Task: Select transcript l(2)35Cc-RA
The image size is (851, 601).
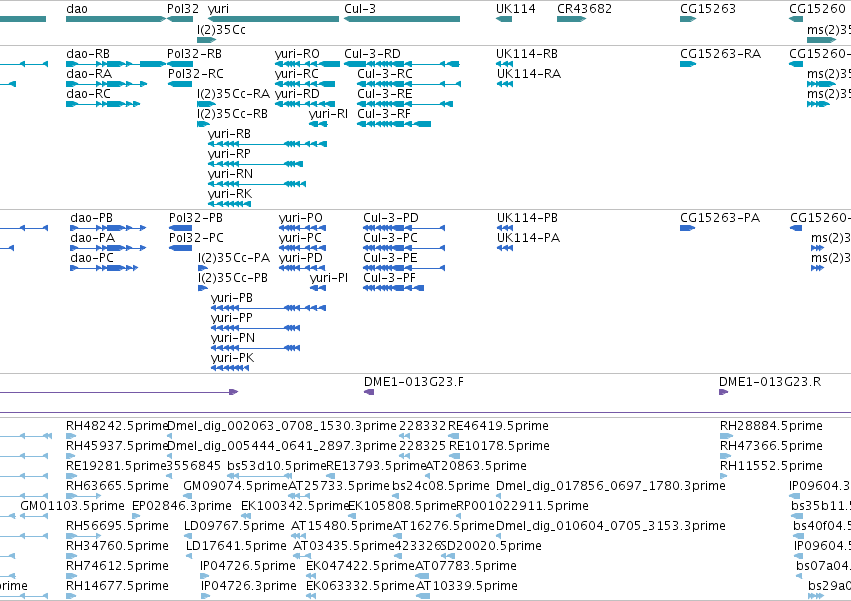Action: pos(233,94)
